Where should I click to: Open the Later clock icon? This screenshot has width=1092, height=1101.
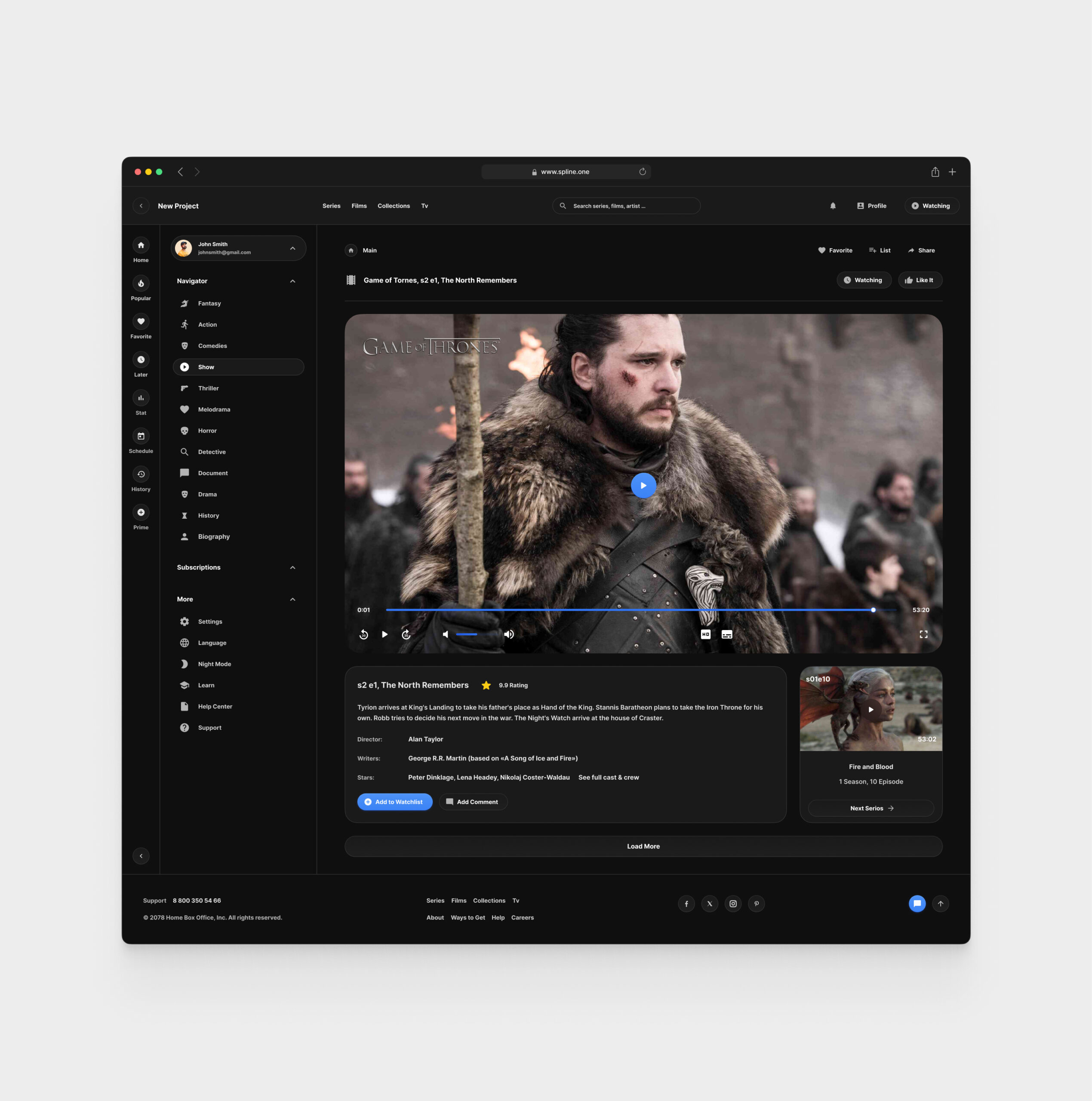coord(141,360)
